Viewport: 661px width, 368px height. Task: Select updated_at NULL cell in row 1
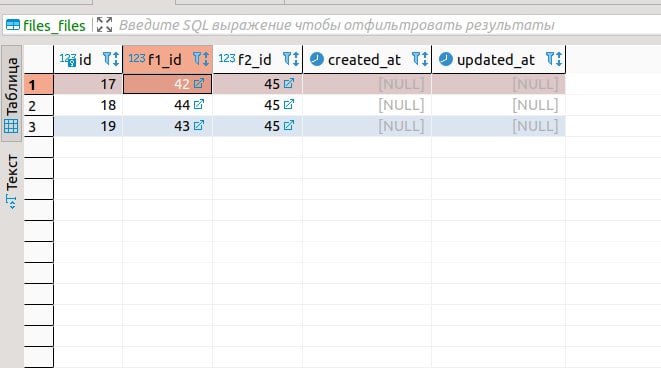pyautogui.click(x=499, y=84)
